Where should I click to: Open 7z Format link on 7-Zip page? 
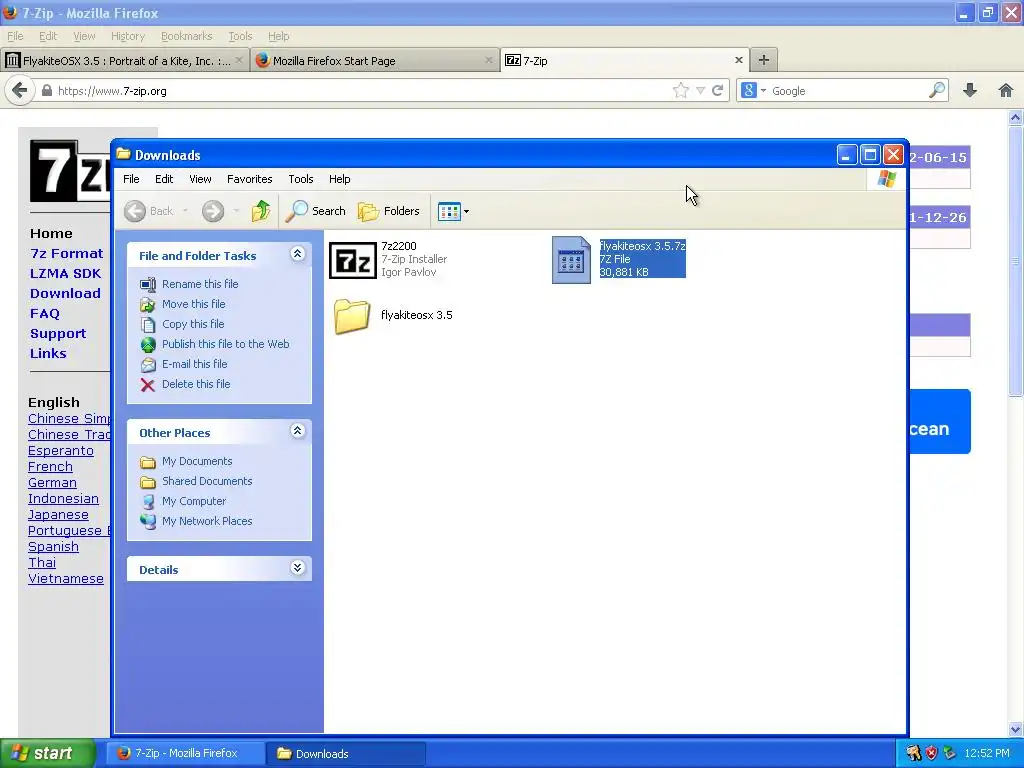click(x=67, y=253)
